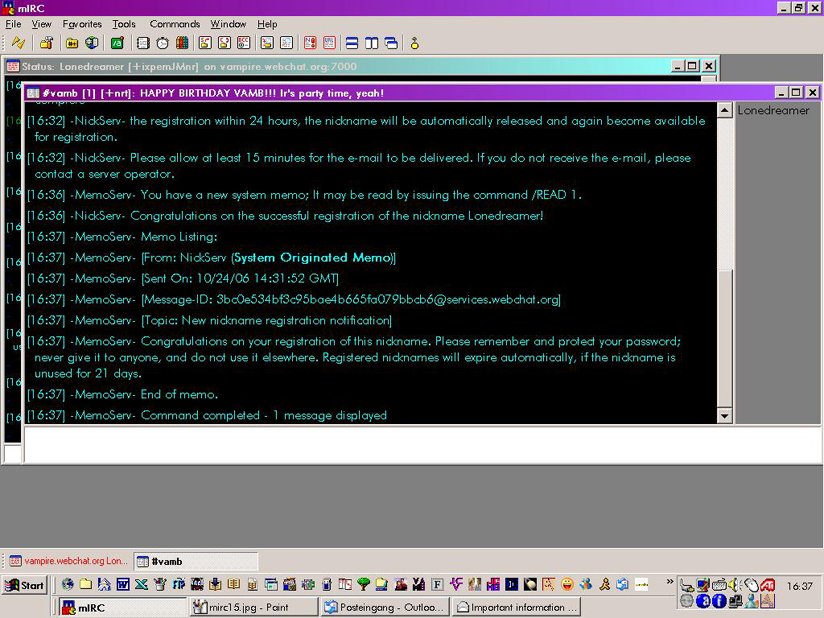Viewport: 824px width, 618px height.
Task: Click the system tray clock 16:37
Action: (799, 586)
